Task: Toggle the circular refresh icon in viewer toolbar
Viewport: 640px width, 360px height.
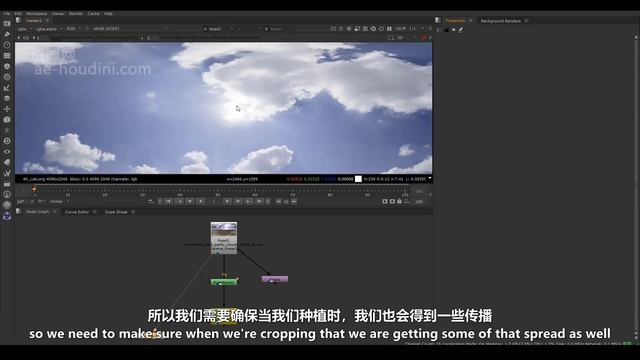Action: (381, 29)
